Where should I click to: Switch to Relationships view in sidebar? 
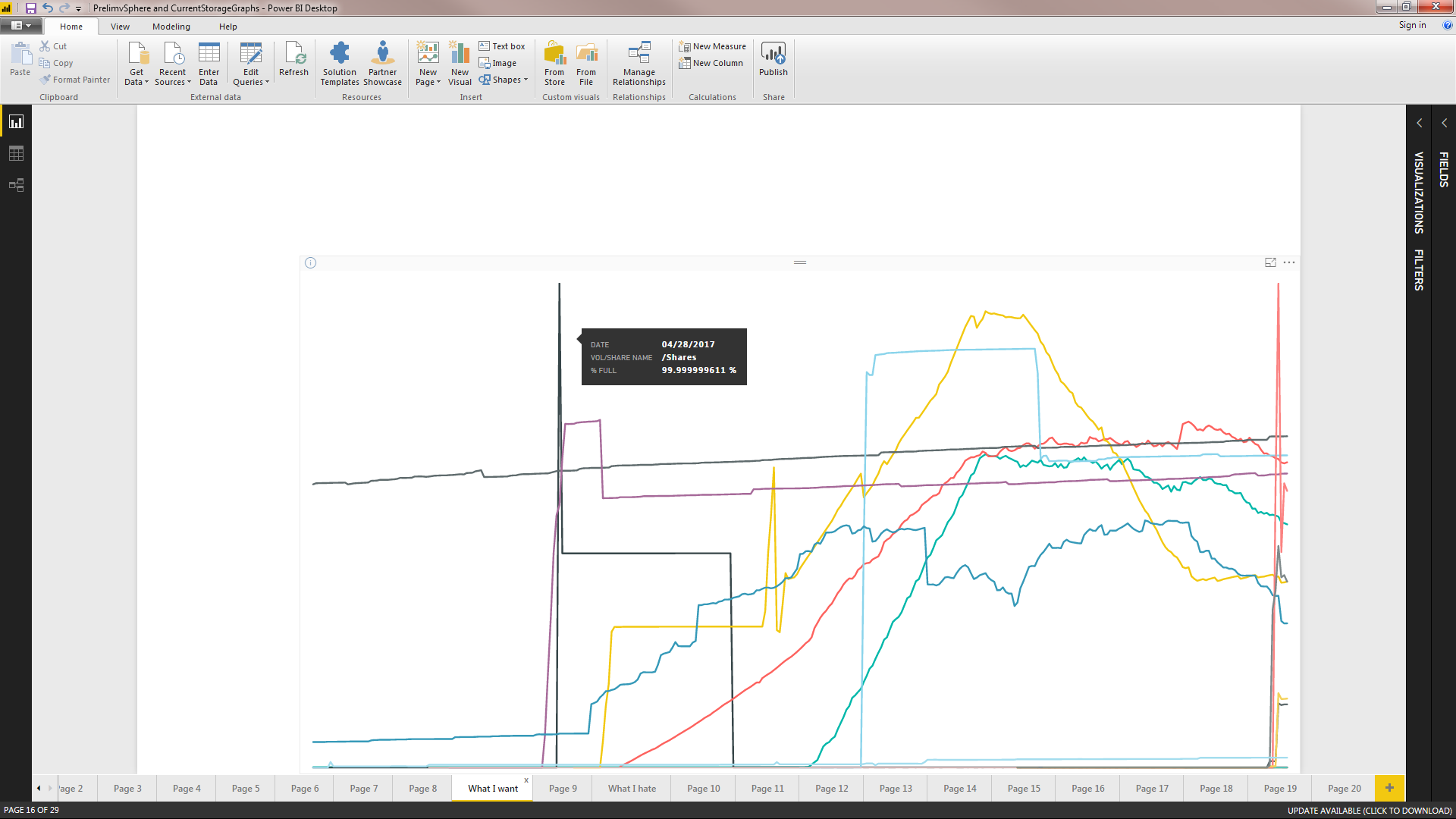tap(16, 185)
